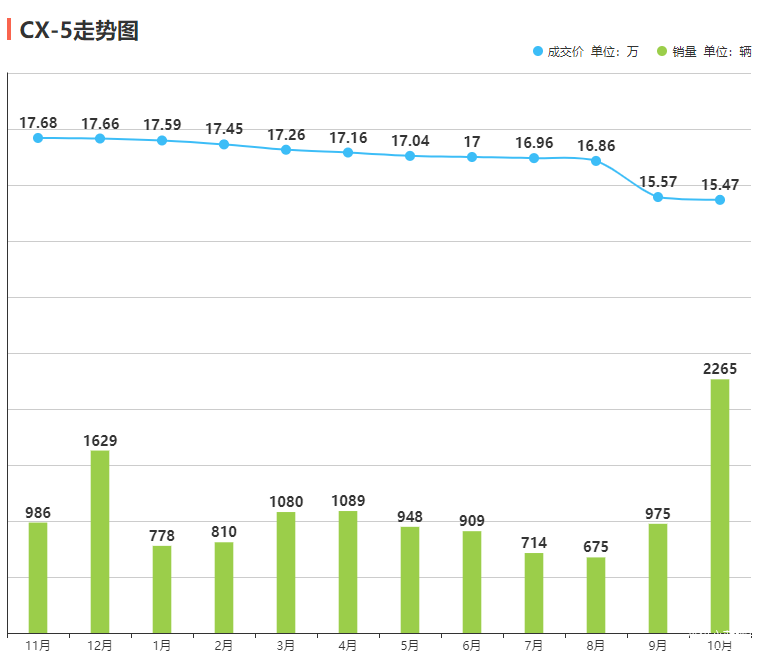Select the 17.68 price point for 11月
Viewport: 764px width, 666px height.
(38, 138)
